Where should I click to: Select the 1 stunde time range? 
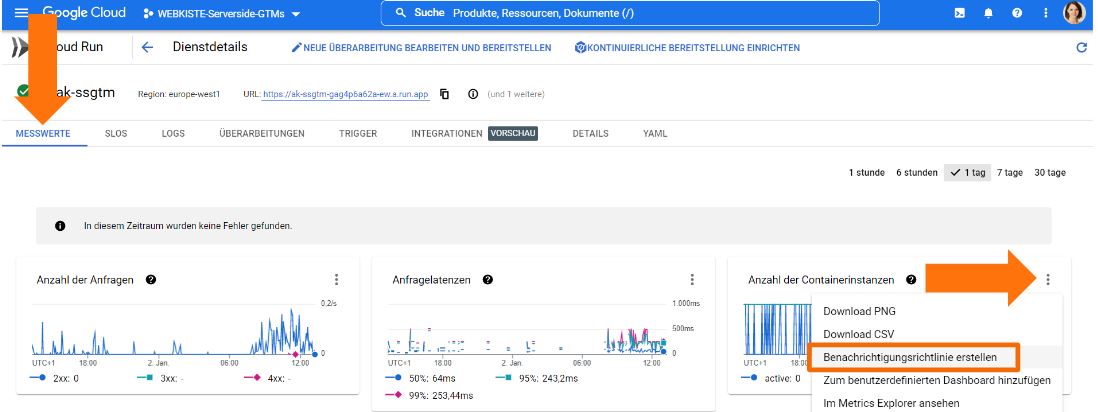tap(867, 172)
